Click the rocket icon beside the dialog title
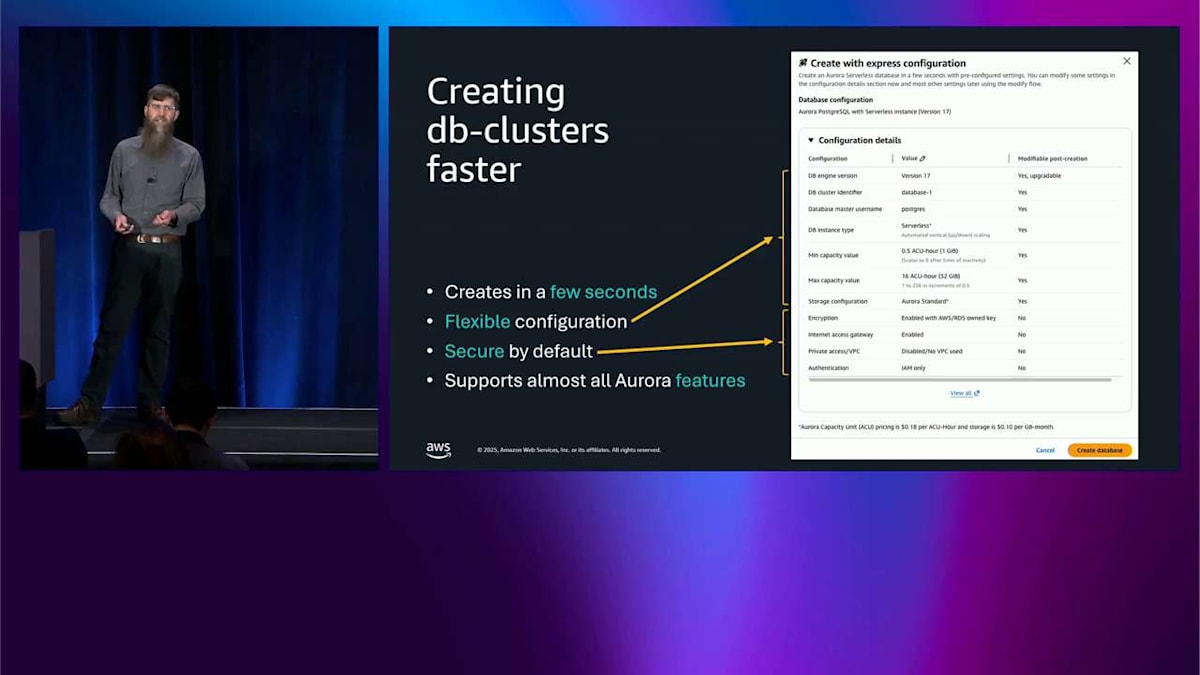This screenshot has width=1200, height=675. [x=803, y=63]
